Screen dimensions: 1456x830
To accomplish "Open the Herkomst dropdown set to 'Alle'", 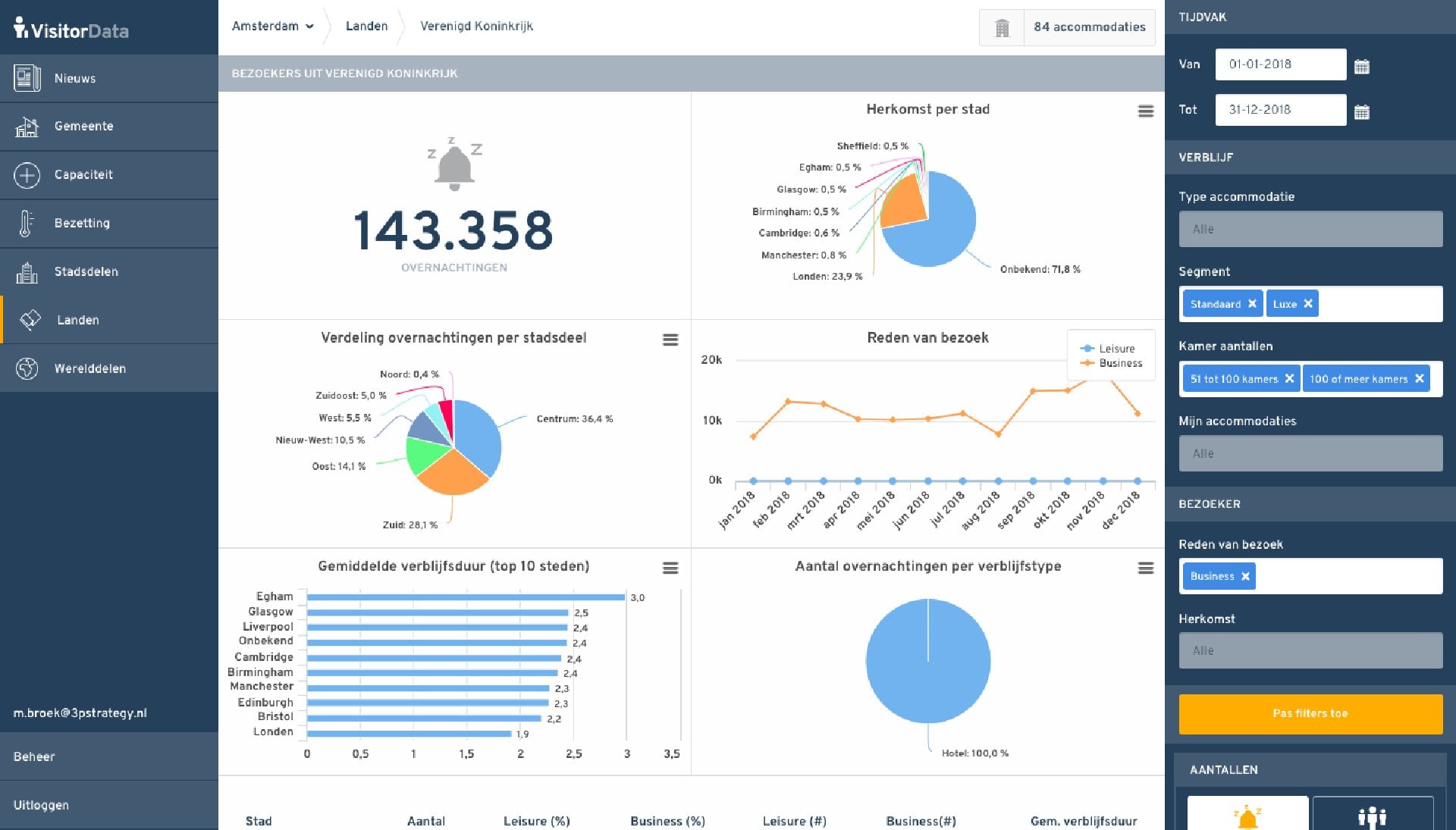I will tap(1311, 650).
